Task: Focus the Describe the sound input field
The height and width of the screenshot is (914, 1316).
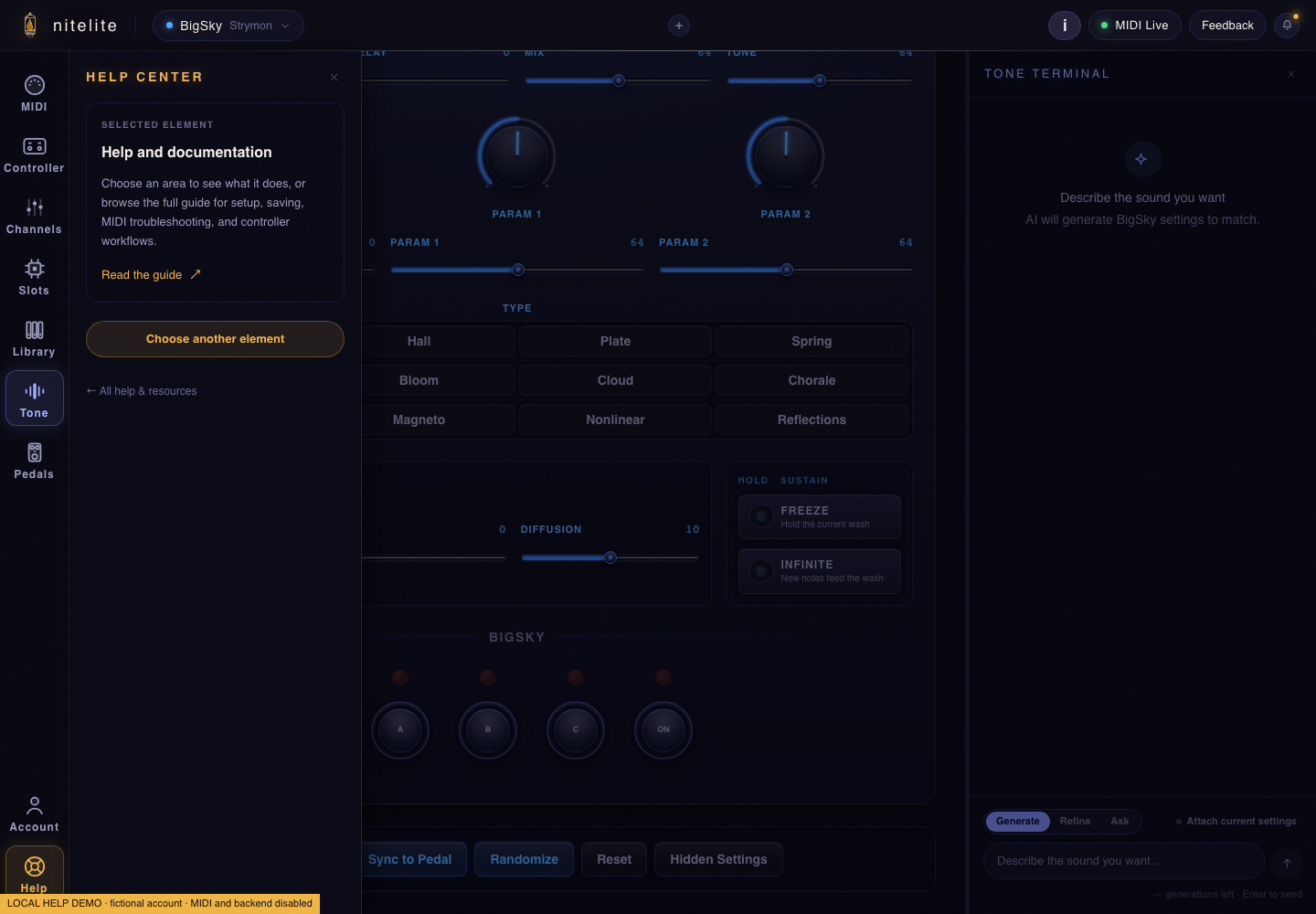Action: coord(1124,861)
